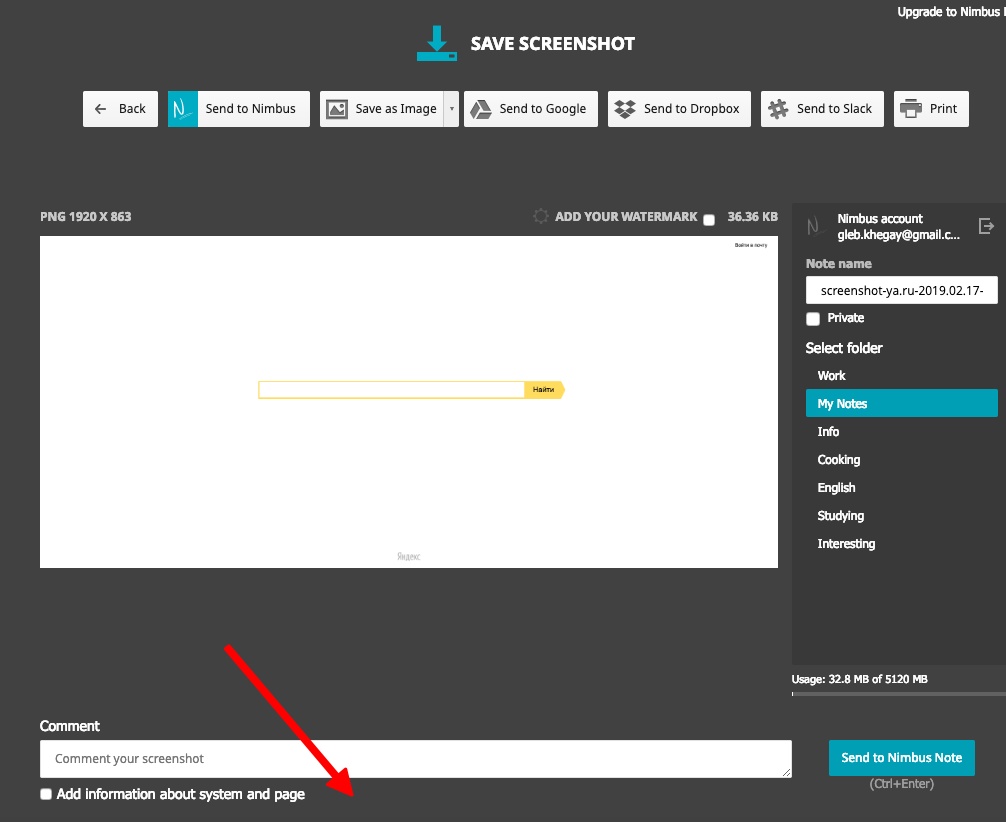This screenshot has width=1006, height=822.
Task: Click the image icon on Save as Image
Action: pyautogui.click(x=337, y=109)
